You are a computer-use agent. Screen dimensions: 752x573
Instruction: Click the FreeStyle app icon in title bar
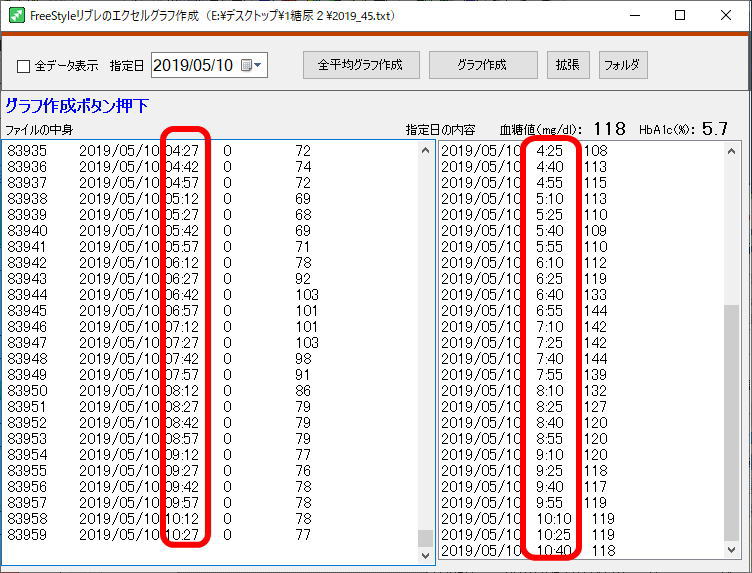(17, 15)
